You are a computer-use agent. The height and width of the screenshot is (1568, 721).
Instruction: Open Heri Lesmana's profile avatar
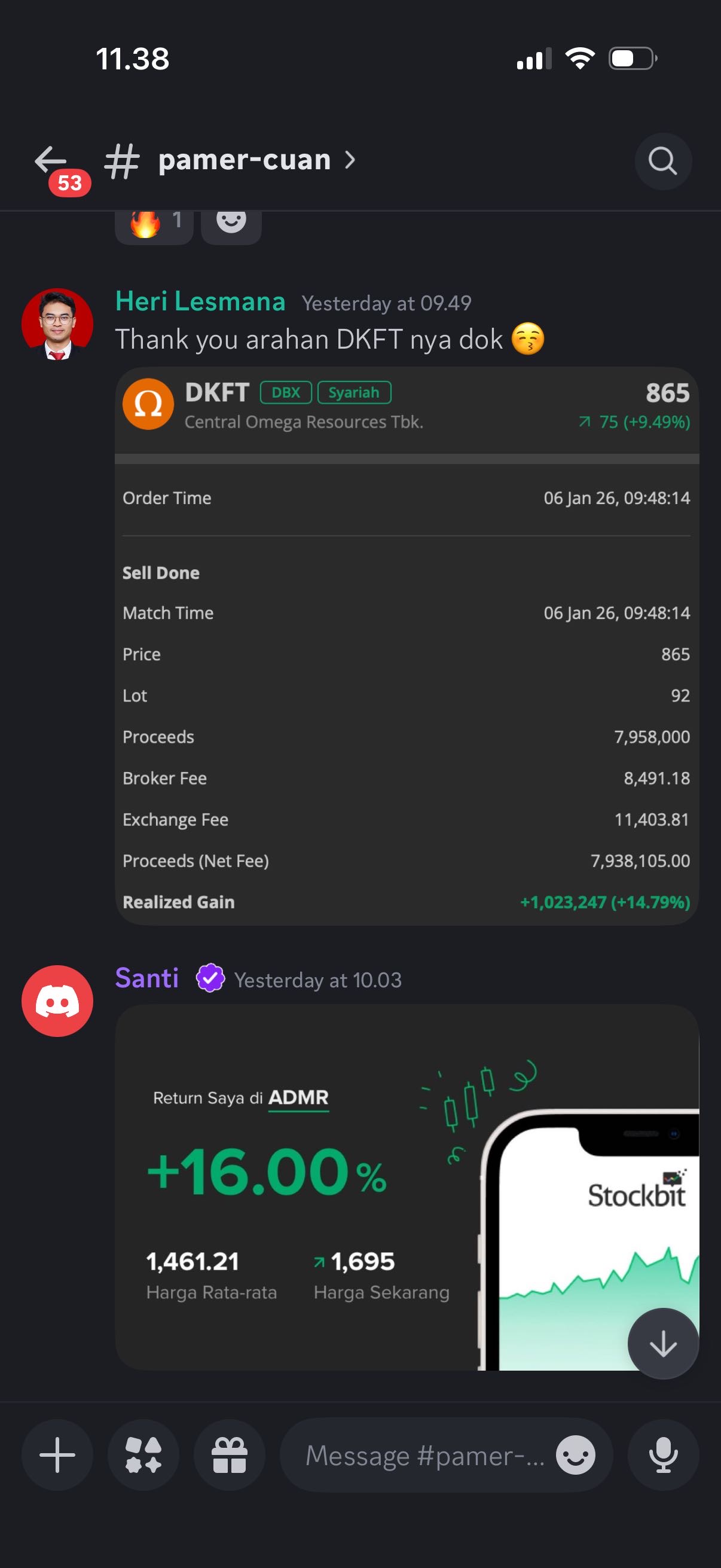pos(57,324)
